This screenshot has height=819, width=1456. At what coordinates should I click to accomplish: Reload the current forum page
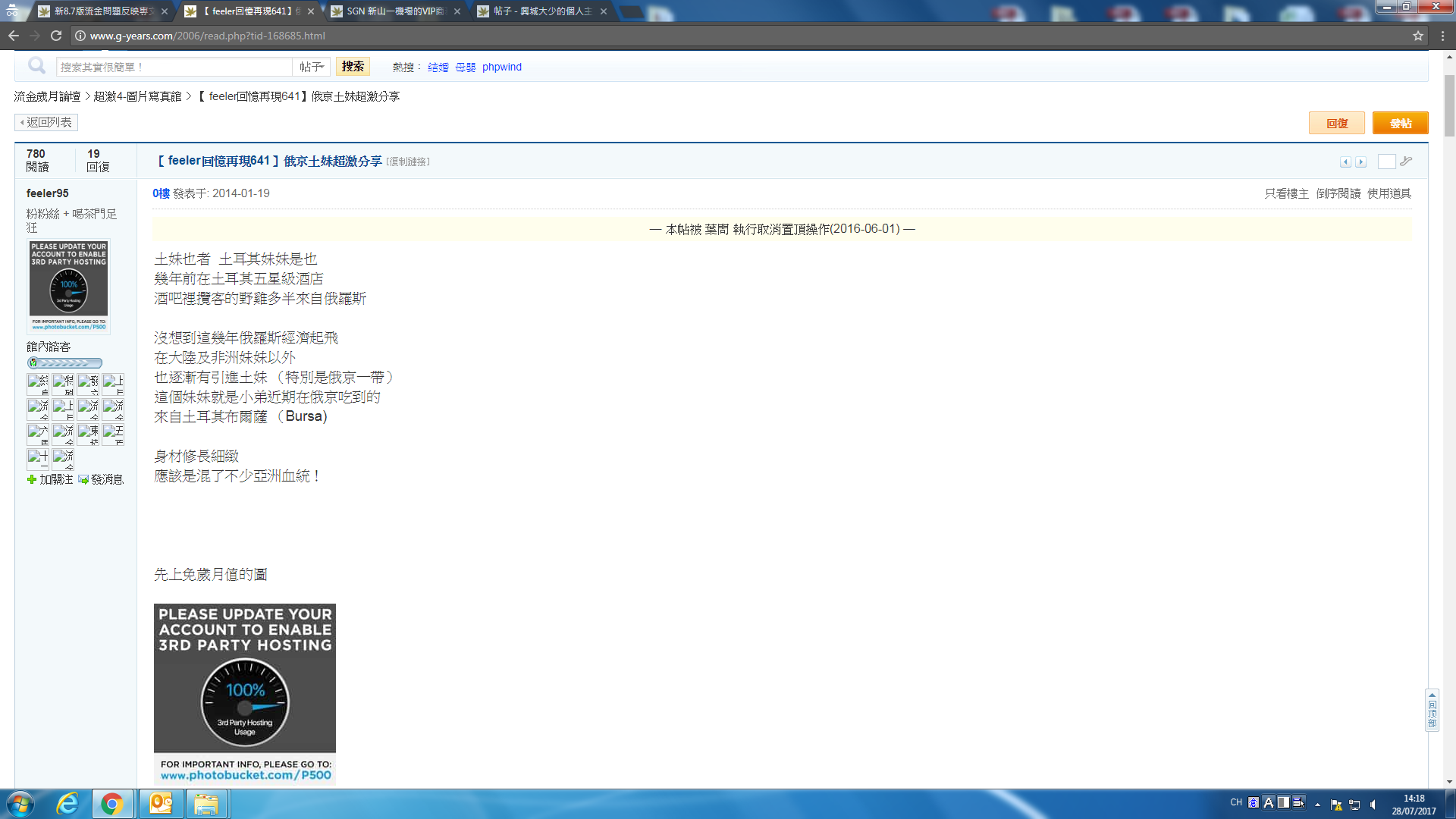[x=56, y=36]
